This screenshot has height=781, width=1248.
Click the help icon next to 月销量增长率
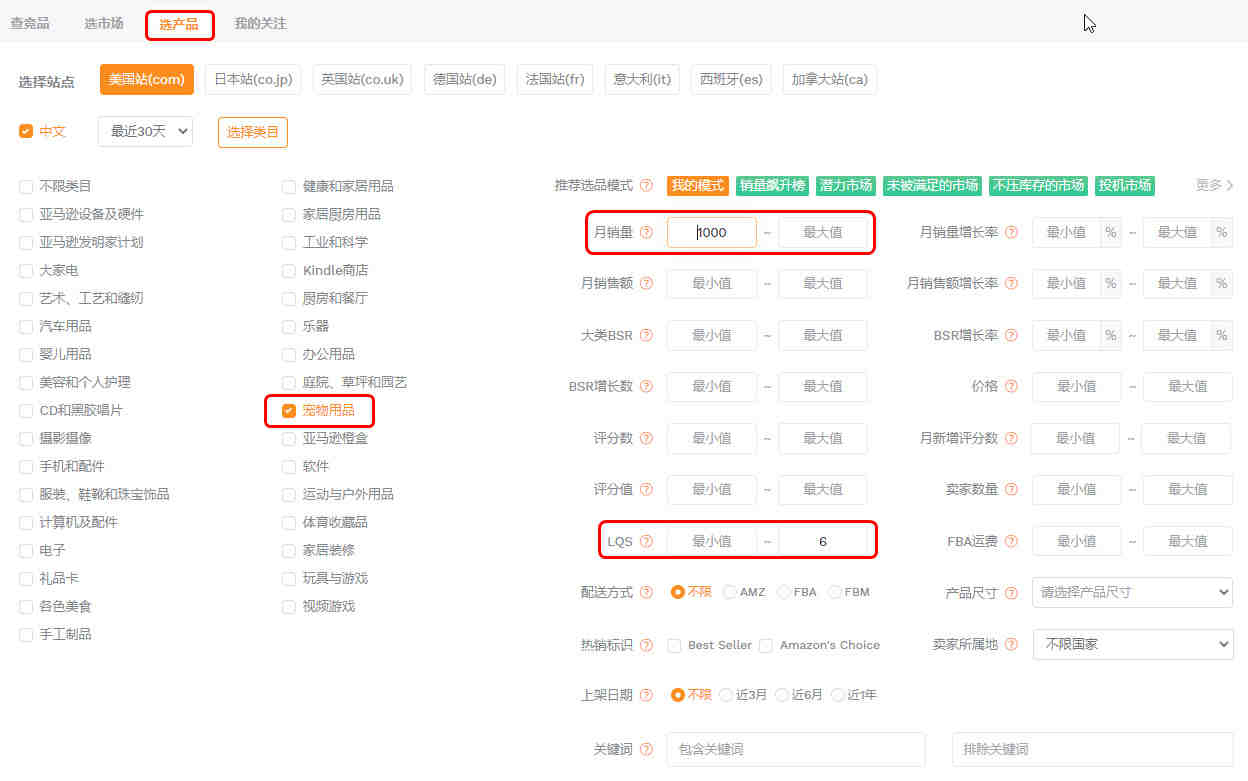click(x=1011, y=232)
